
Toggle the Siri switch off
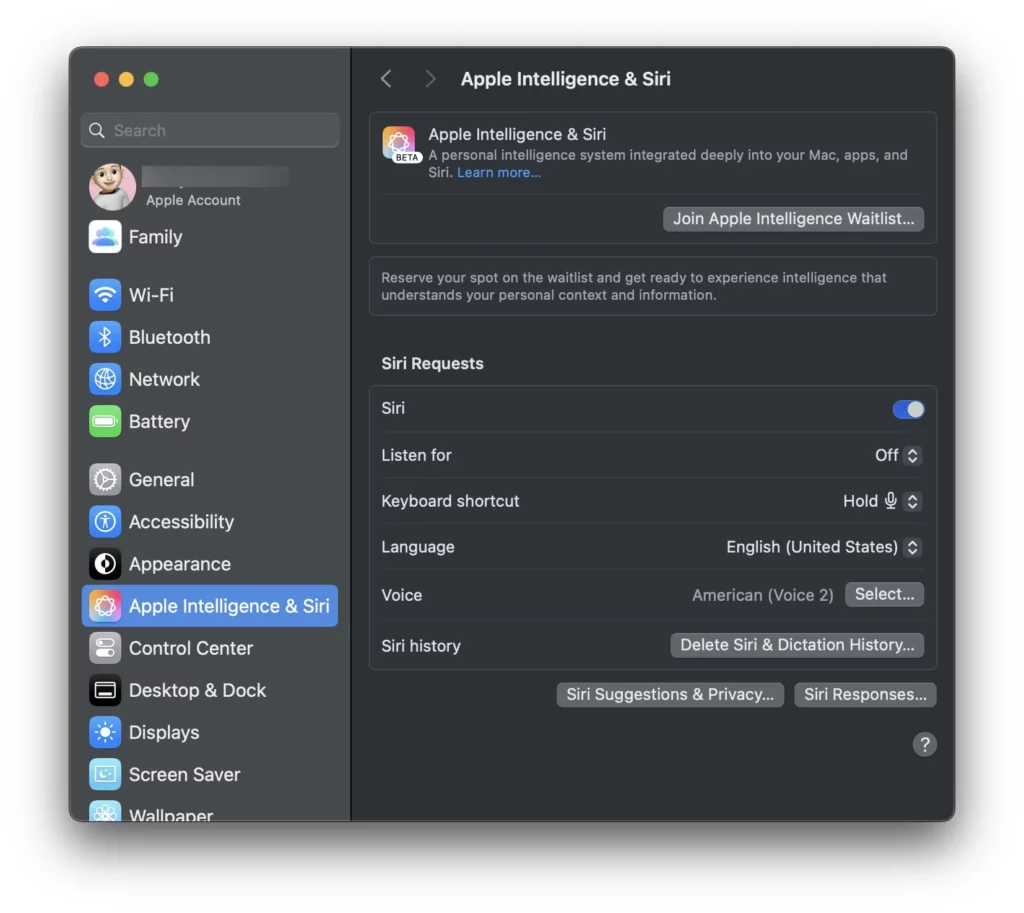click(x=908, y=409)
